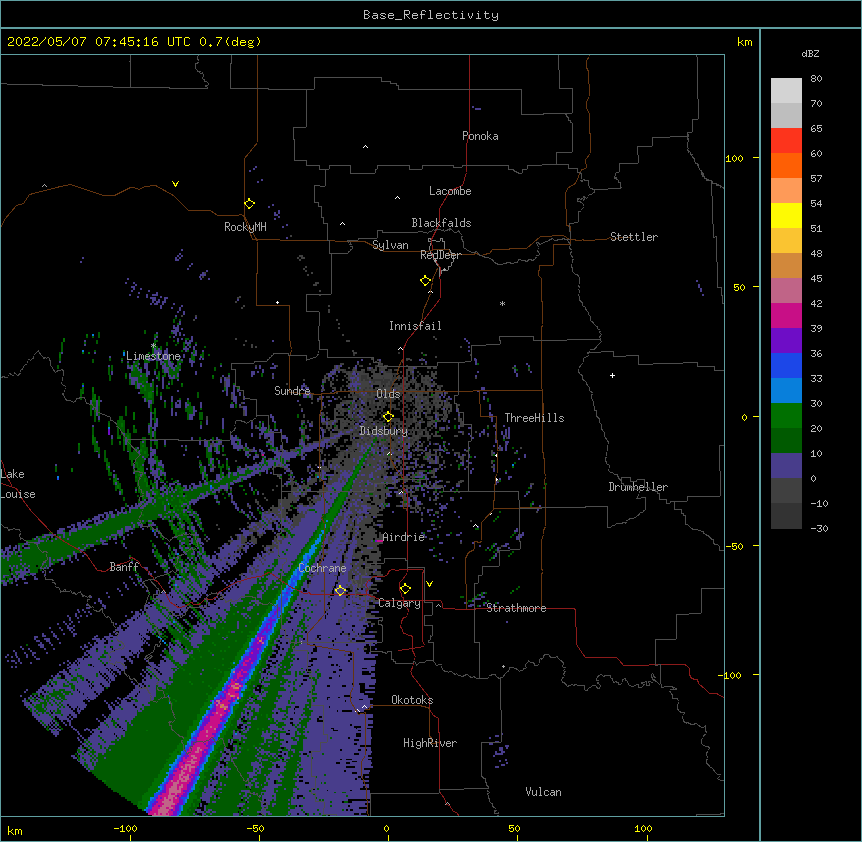Screen dimensions: 862x842
Task: Click the Didsbury label
Action: point(384,431)
